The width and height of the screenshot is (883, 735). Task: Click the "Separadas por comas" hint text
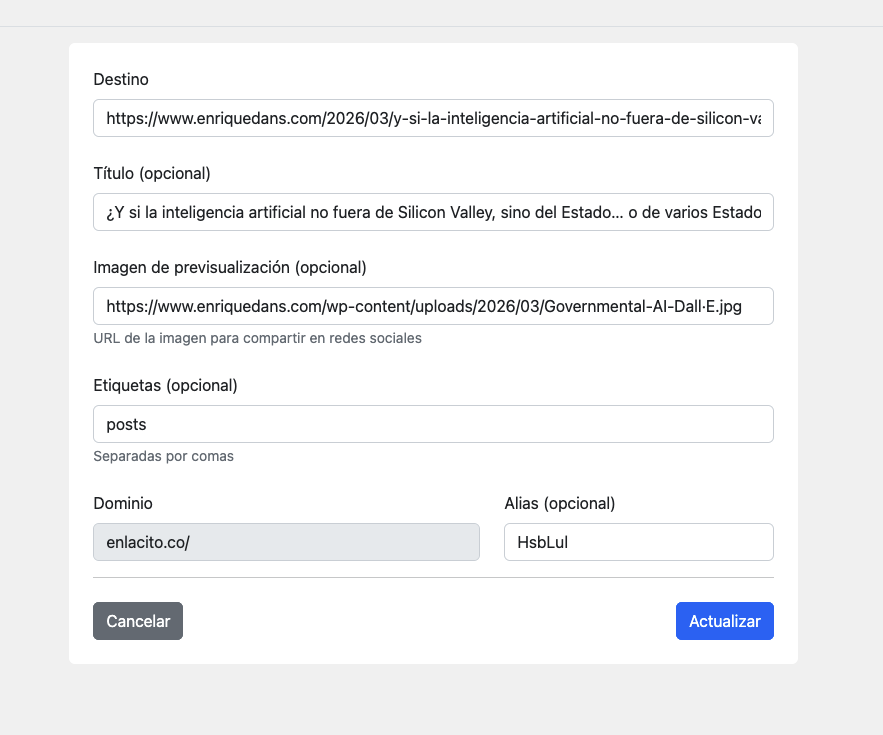pyautogui.click(x=163, y=456)
